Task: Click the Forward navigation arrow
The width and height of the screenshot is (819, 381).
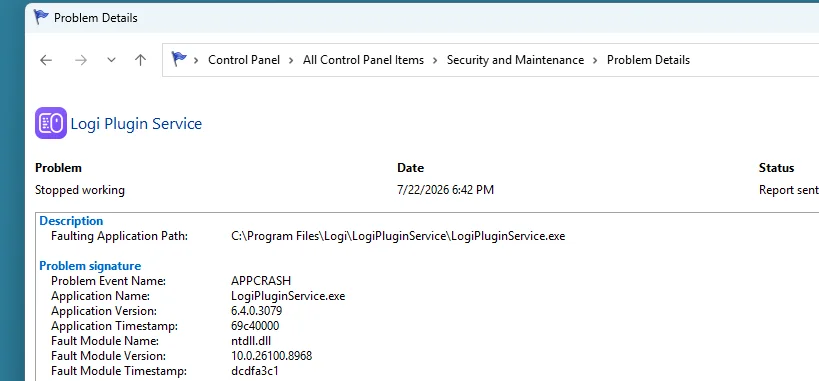Action: 80,60
